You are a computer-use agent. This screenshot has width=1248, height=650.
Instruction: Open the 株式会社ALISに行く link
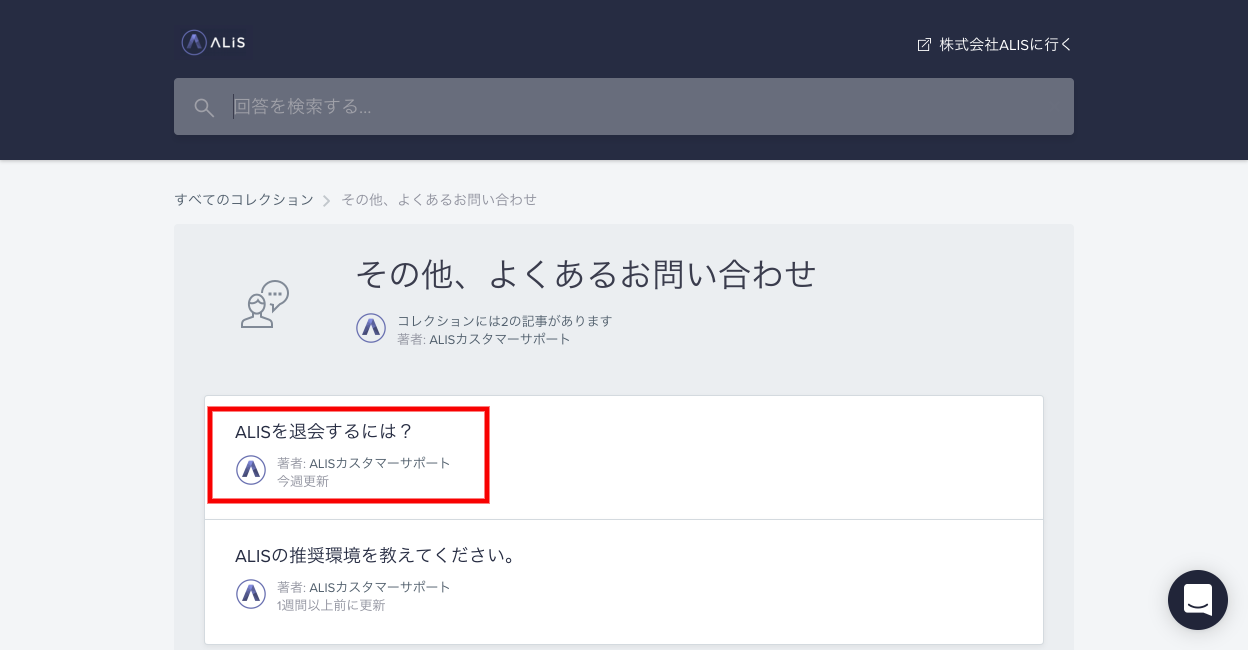[x=1005, y=45]
